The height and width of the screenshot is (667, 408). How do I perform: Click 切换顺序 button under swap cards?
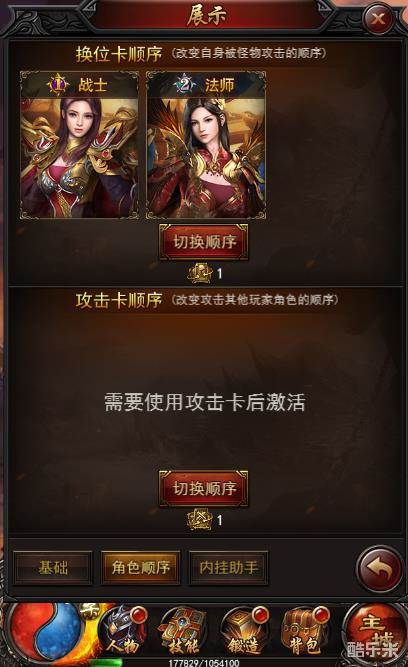204,242
